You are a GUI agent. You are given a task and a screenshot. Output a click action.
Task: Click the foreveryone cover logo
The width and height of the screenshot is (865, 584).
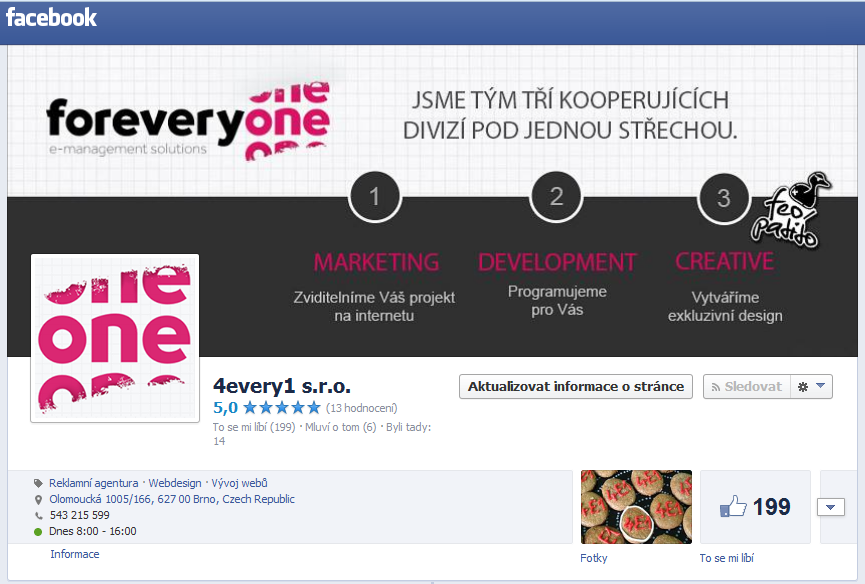click(x=188, y=121)
